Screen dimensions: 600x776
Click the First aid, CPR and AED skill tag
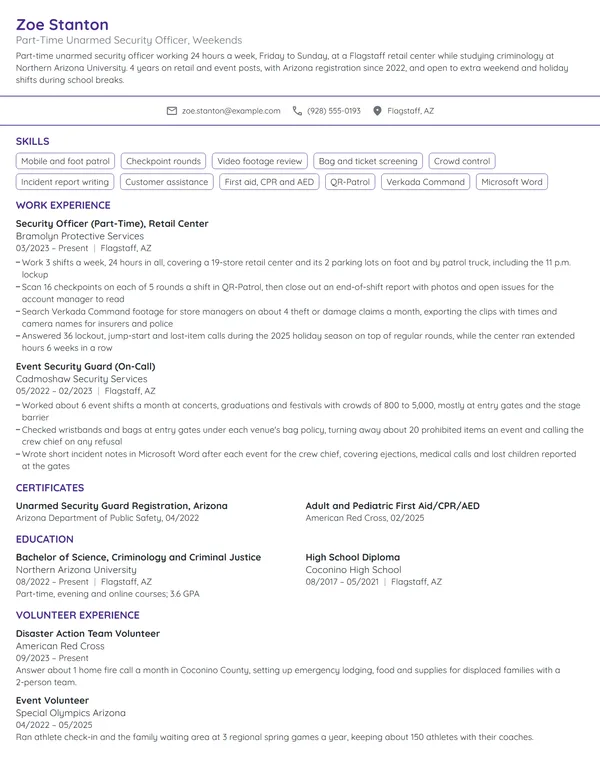point(269,182)
